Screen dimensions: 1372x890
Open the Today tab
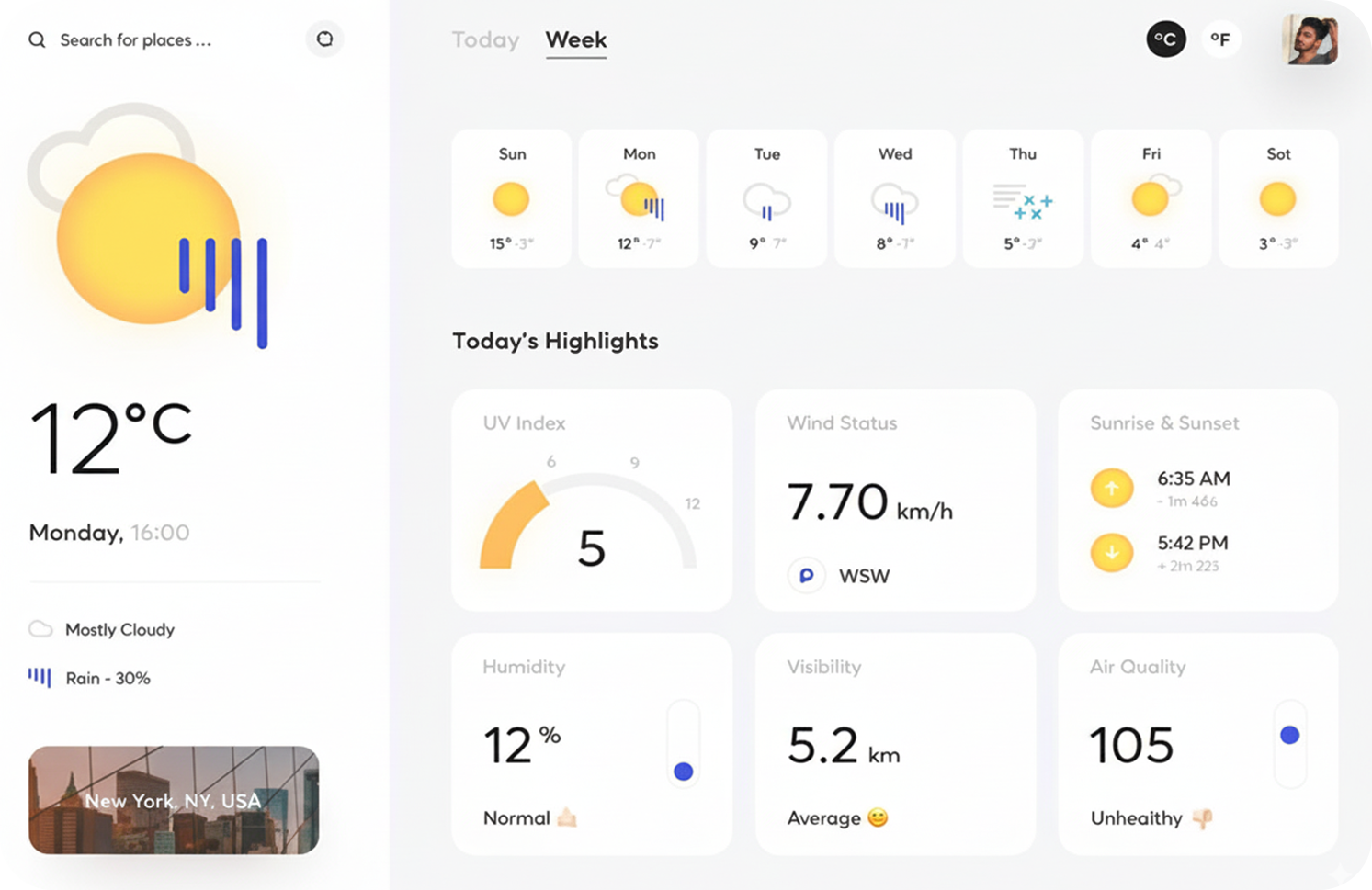pos(485,40)
